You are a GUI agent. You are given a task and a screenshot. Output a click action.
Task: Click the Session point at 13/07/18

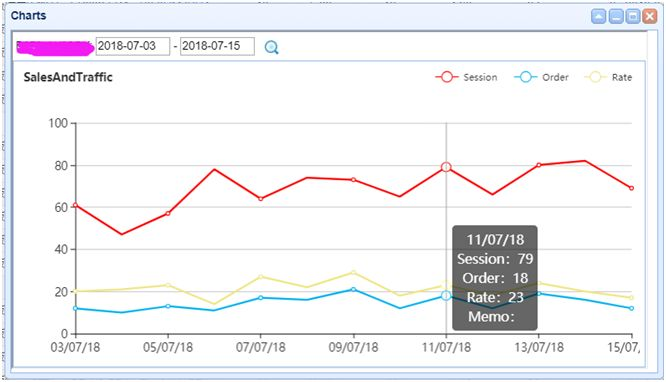[539, 165]
